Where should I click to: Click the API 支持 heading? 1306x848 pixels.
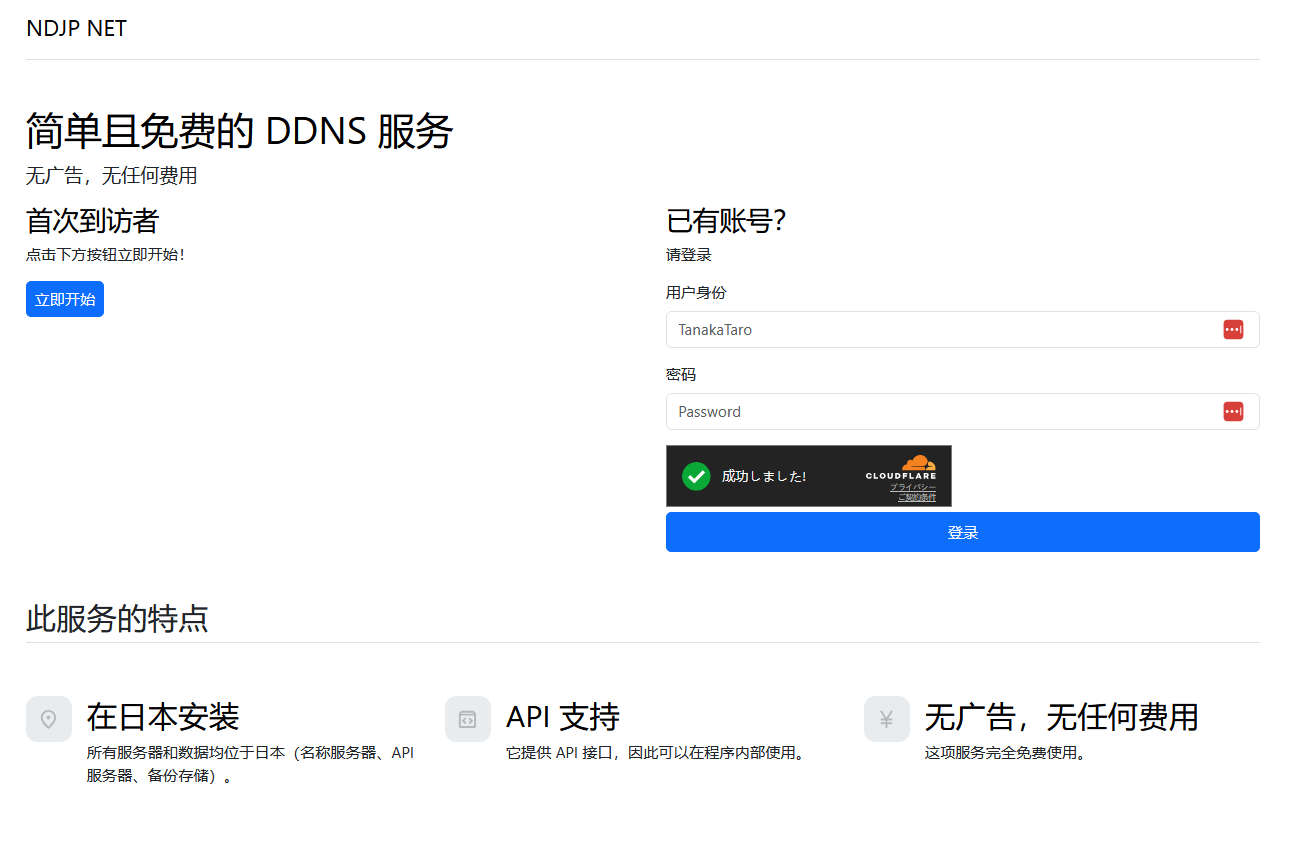pos(563,716)
